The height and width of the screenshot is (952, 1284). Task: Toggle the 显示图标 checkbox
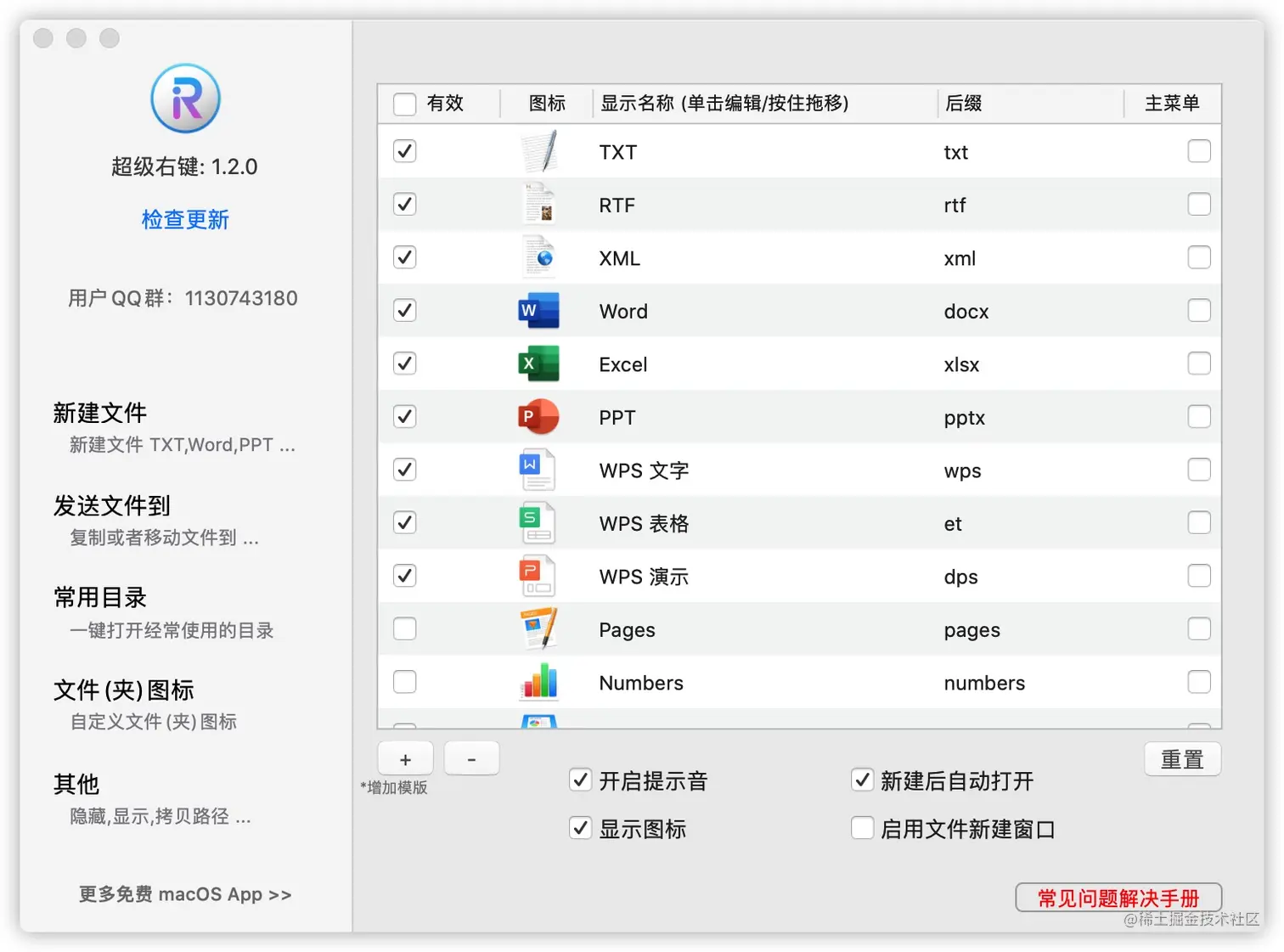580,828
